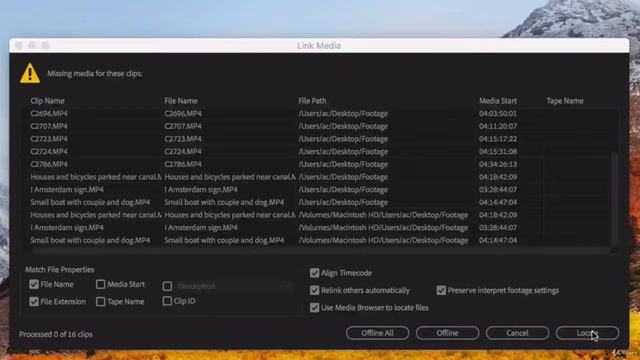Uncheck Align Timecode

point(314,273)
